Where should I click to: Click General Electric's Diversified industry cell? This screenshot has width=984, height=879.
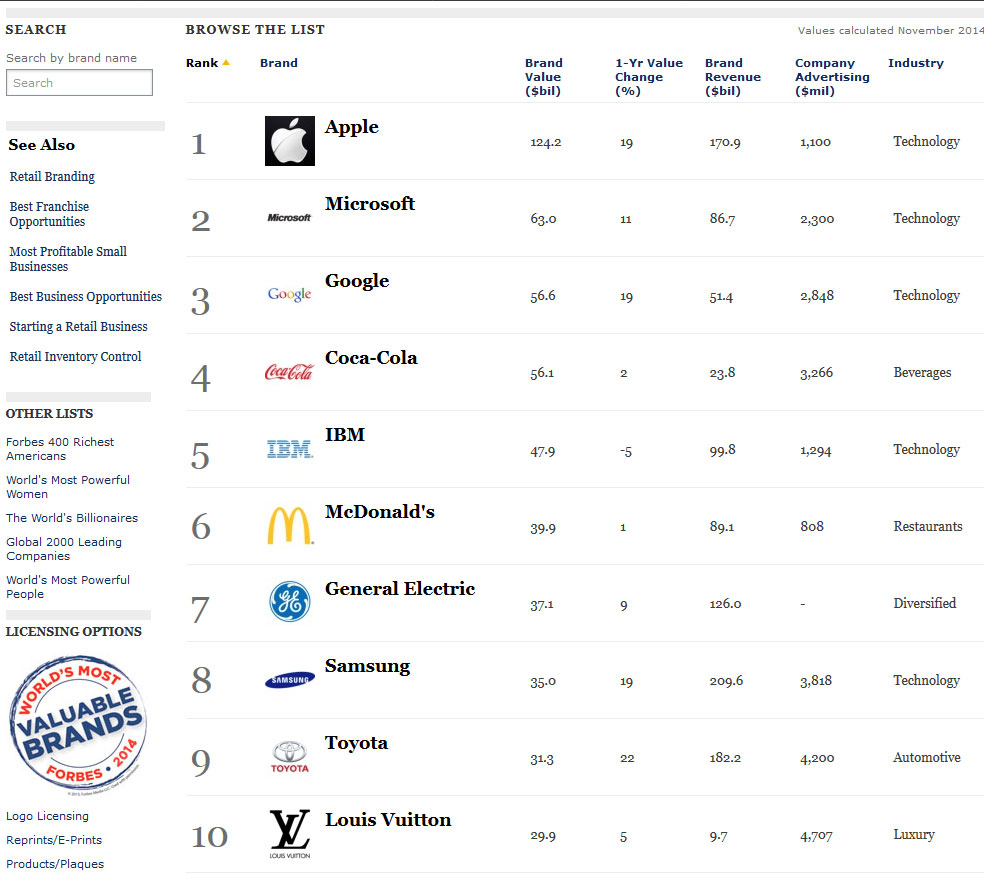(925, 604)
